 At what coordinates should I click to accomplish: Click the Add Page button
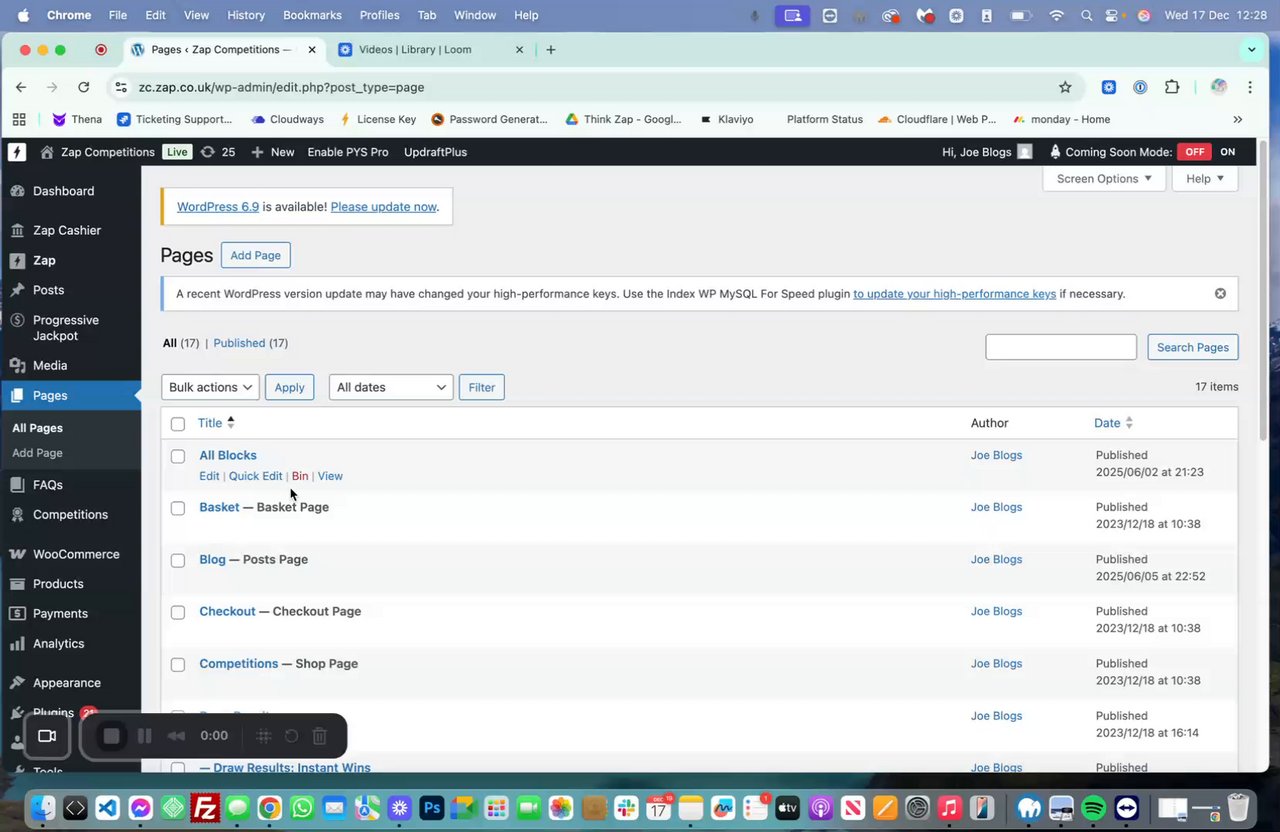256,255
